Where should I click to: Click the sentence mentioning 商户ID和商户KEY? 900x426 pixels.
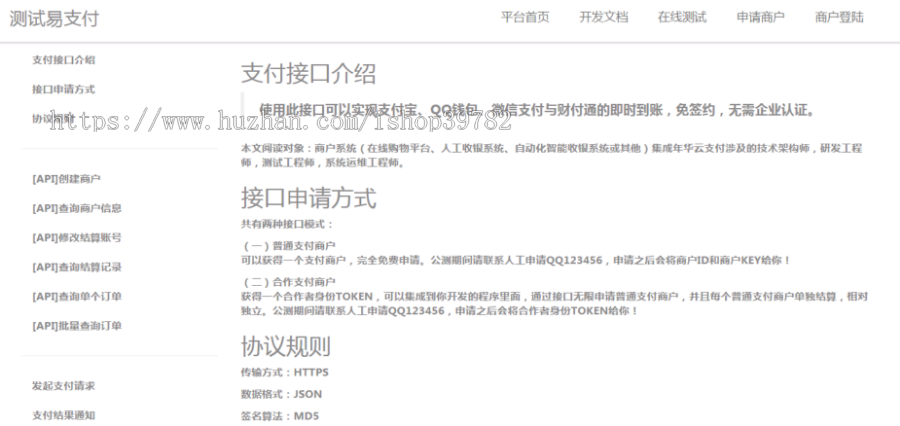click(516, 261)
